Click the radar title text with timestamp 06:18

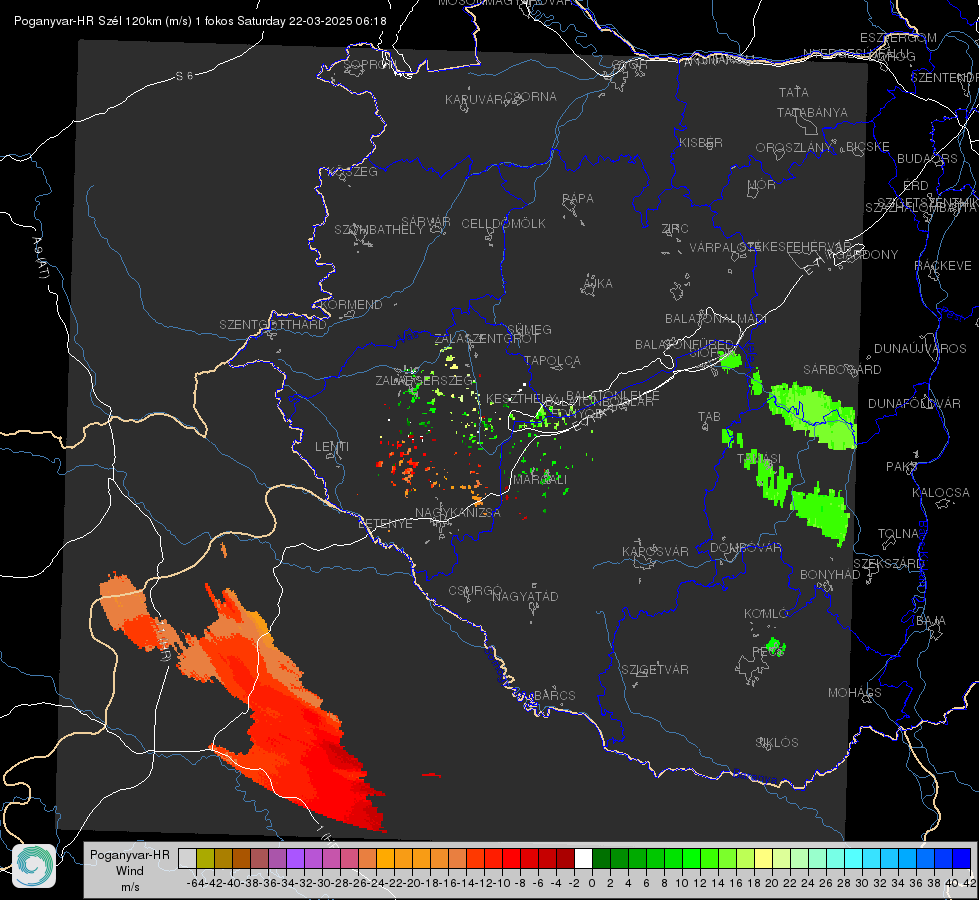point(200,21)
